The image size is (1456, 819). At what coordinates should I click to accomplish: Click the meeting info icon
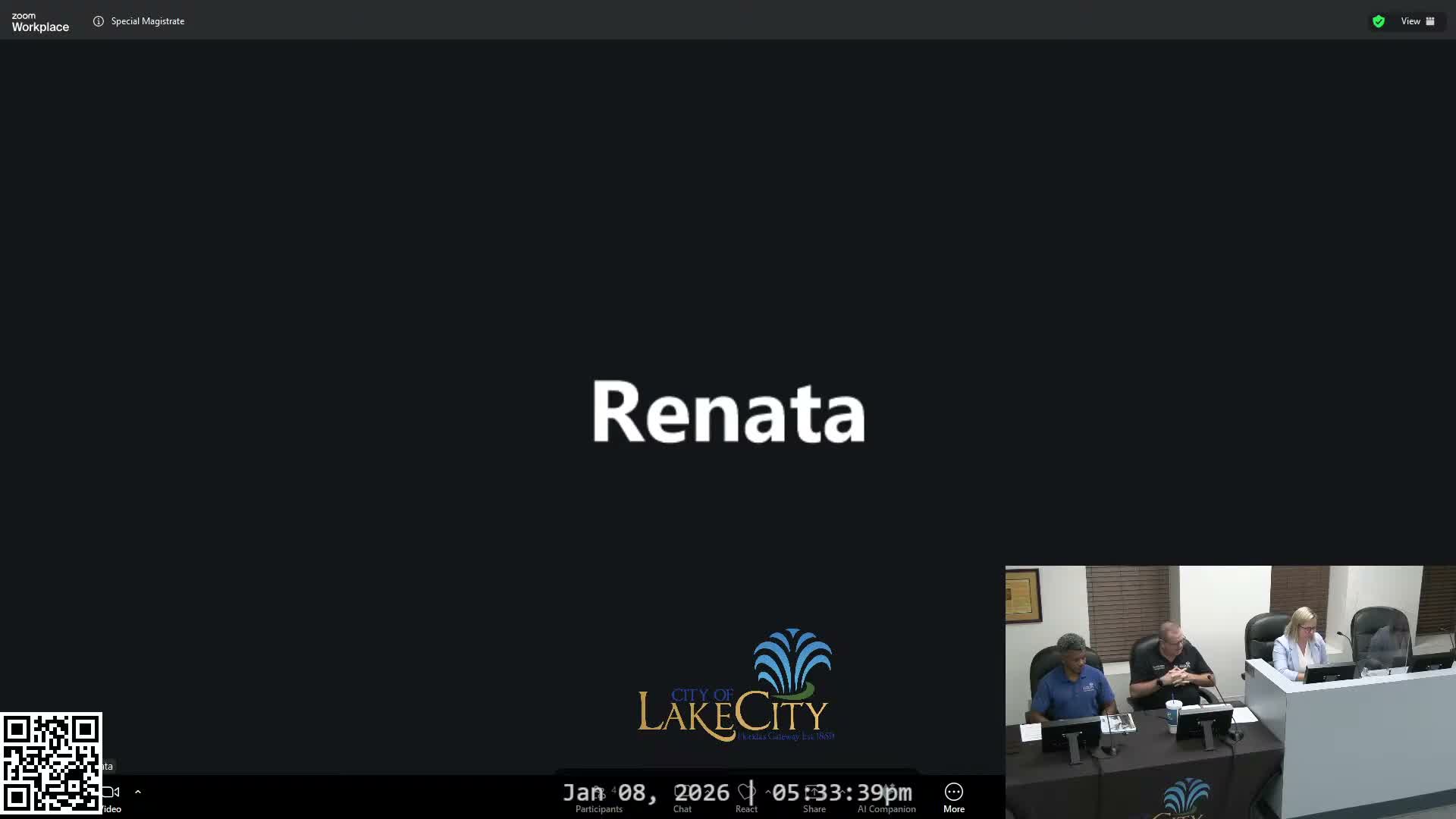point(99,21)
